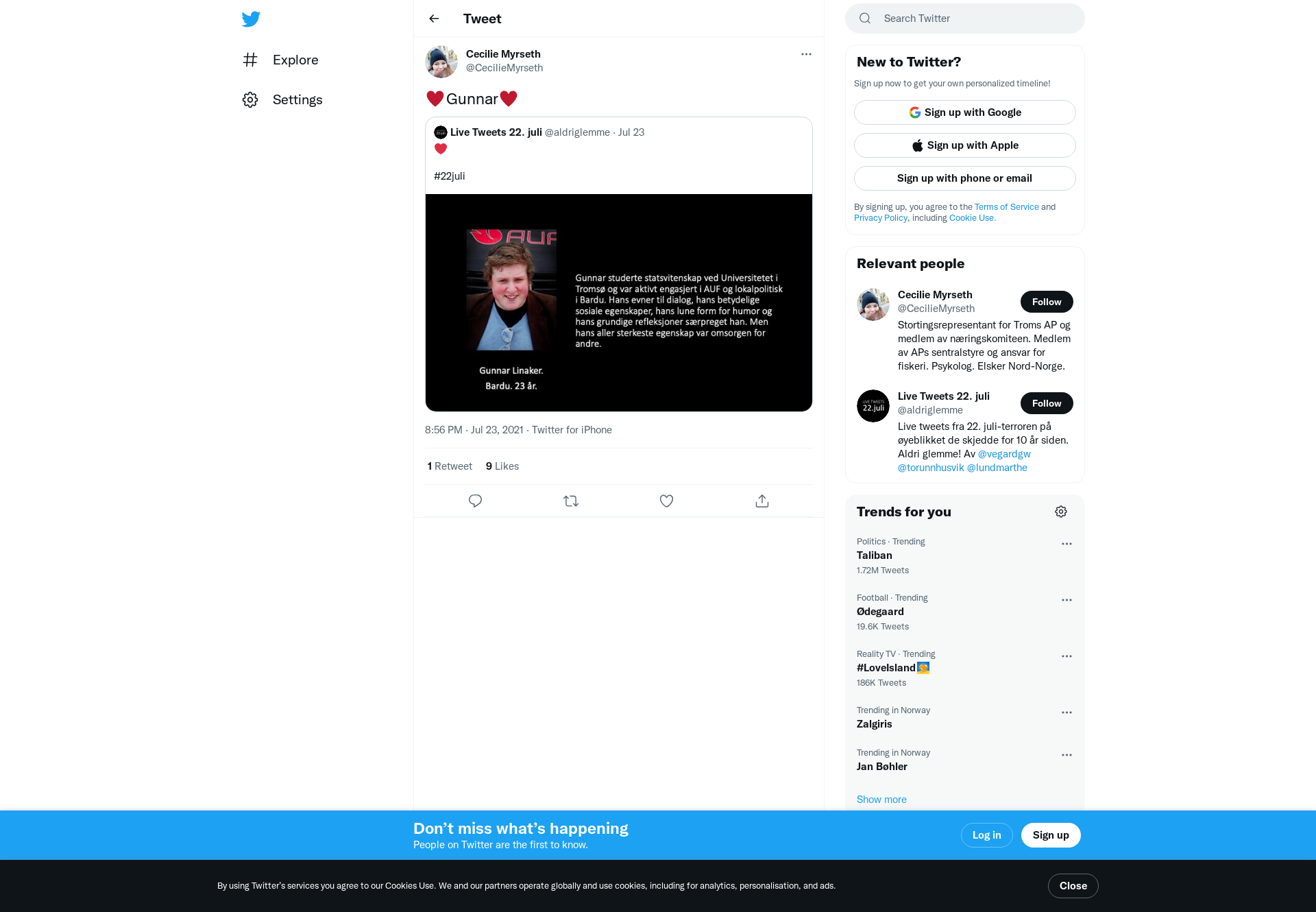Image resolution: width=1316 pixels, height=912 pixels.
Task: Open the Gunnar Linaker memorial image
Action: pos(619,302)
